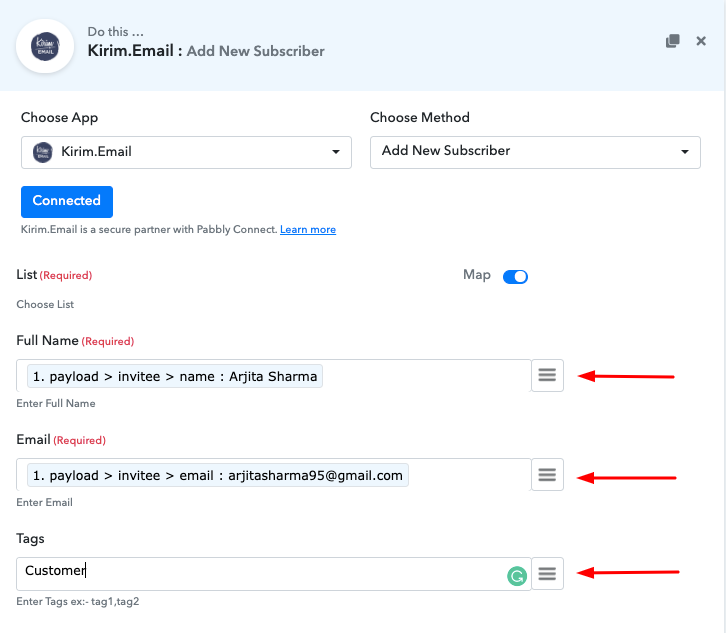The width and height of the screenshot is (726, 633).
Task: Click the Choose List helper text
Action: click(x=45, y=304)
